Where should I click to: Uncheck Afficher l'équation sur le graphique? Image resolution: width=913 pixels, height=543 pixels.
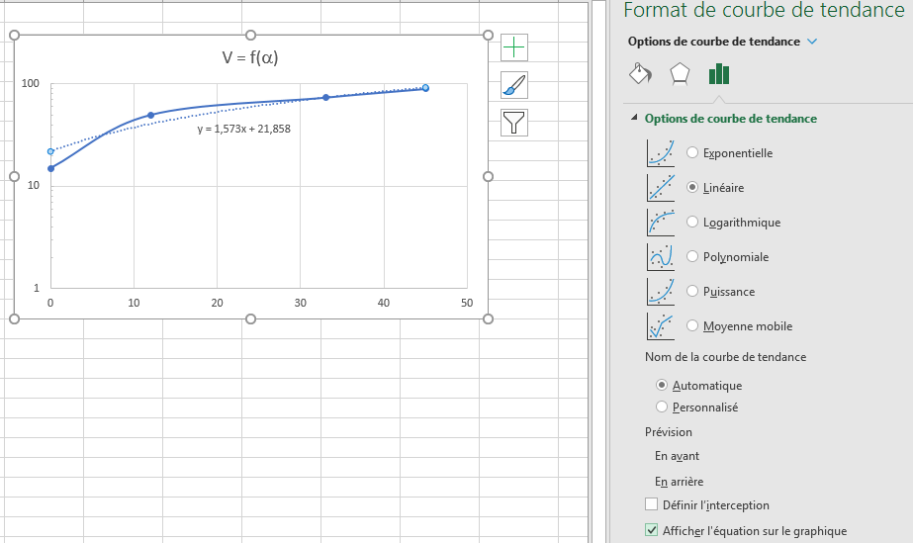tap(652, 530)
